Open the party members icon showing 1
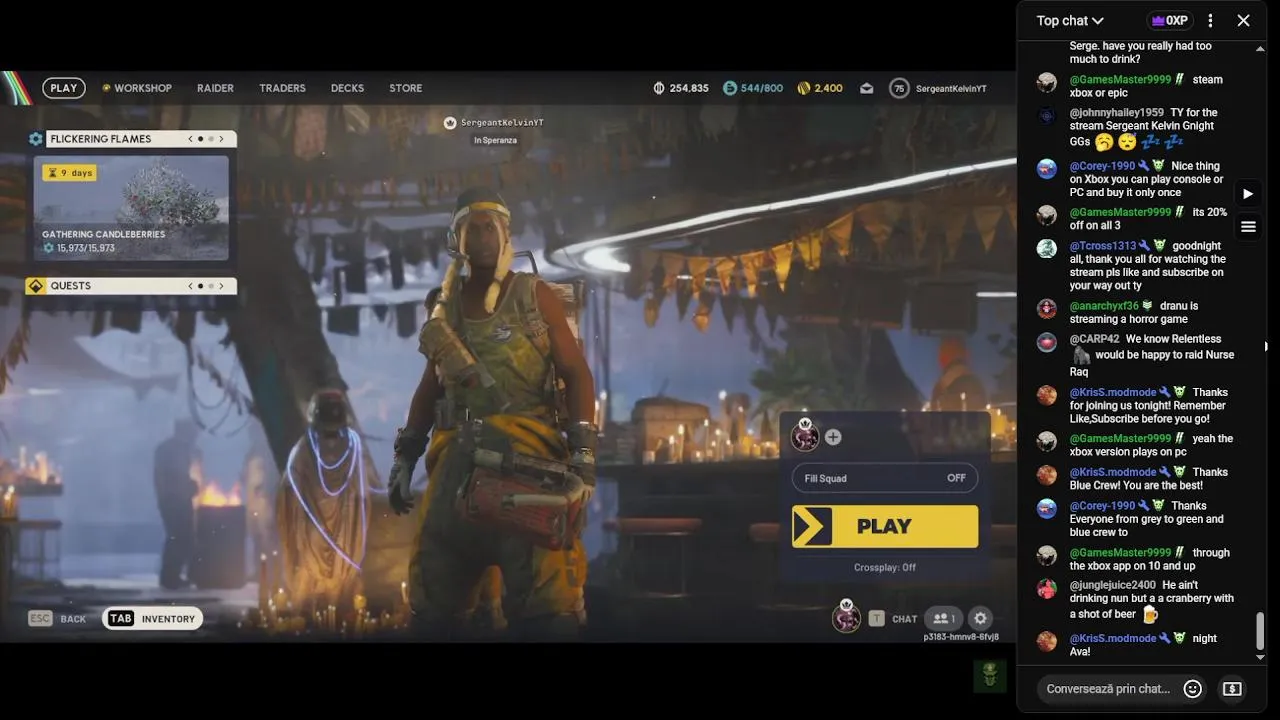 (943, 619)
